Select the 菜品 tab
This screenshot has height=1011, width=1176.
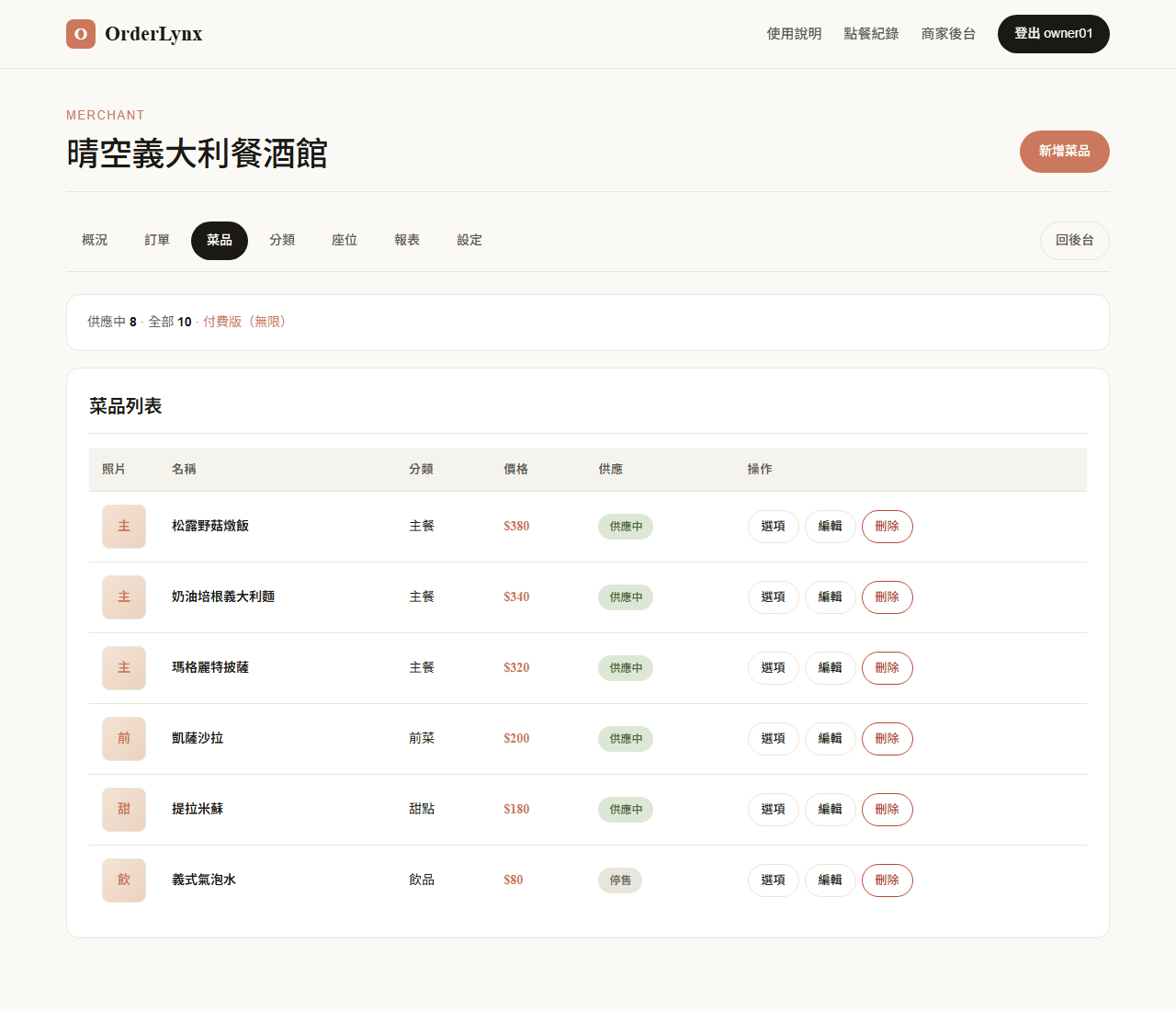click(x=220, y=241)
